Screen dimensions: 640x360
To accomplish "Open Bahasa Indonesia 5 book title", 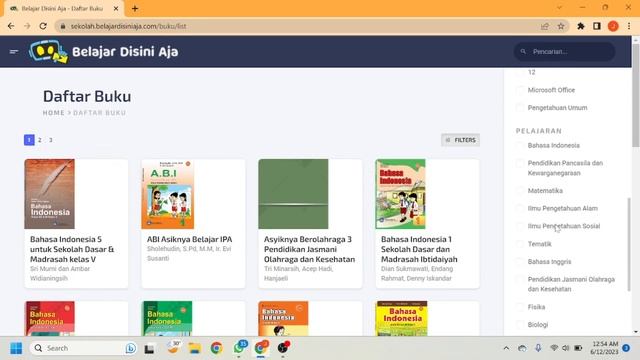I will [72, 249].
